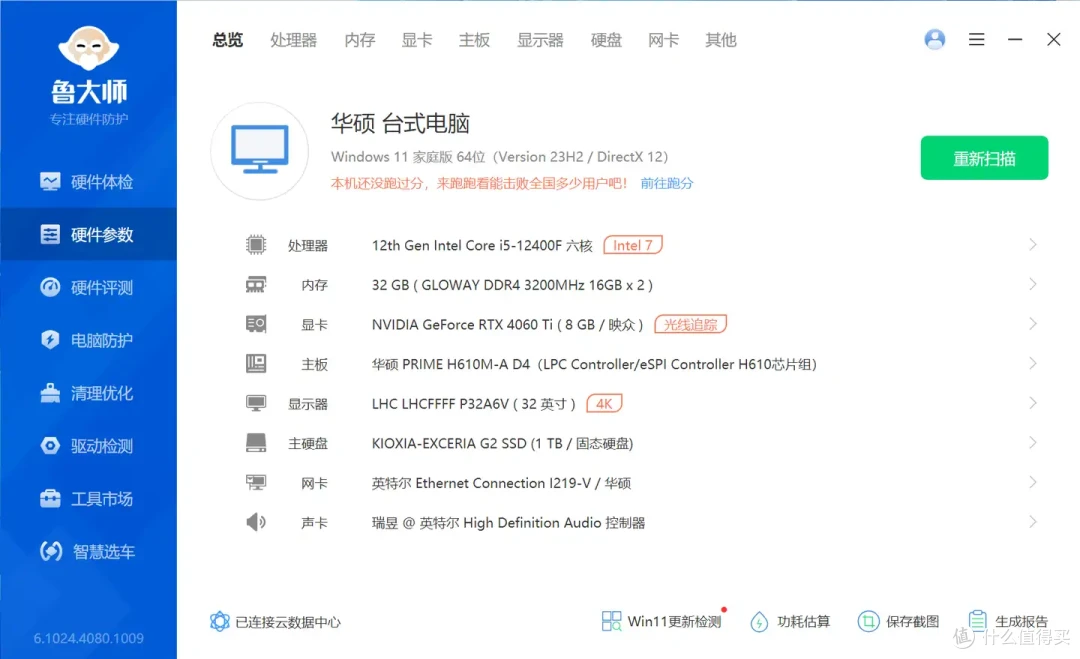Viewport: 1080px width, 659px height.
Task: Follow the 前往跑分 link
Action: (667, 183)
